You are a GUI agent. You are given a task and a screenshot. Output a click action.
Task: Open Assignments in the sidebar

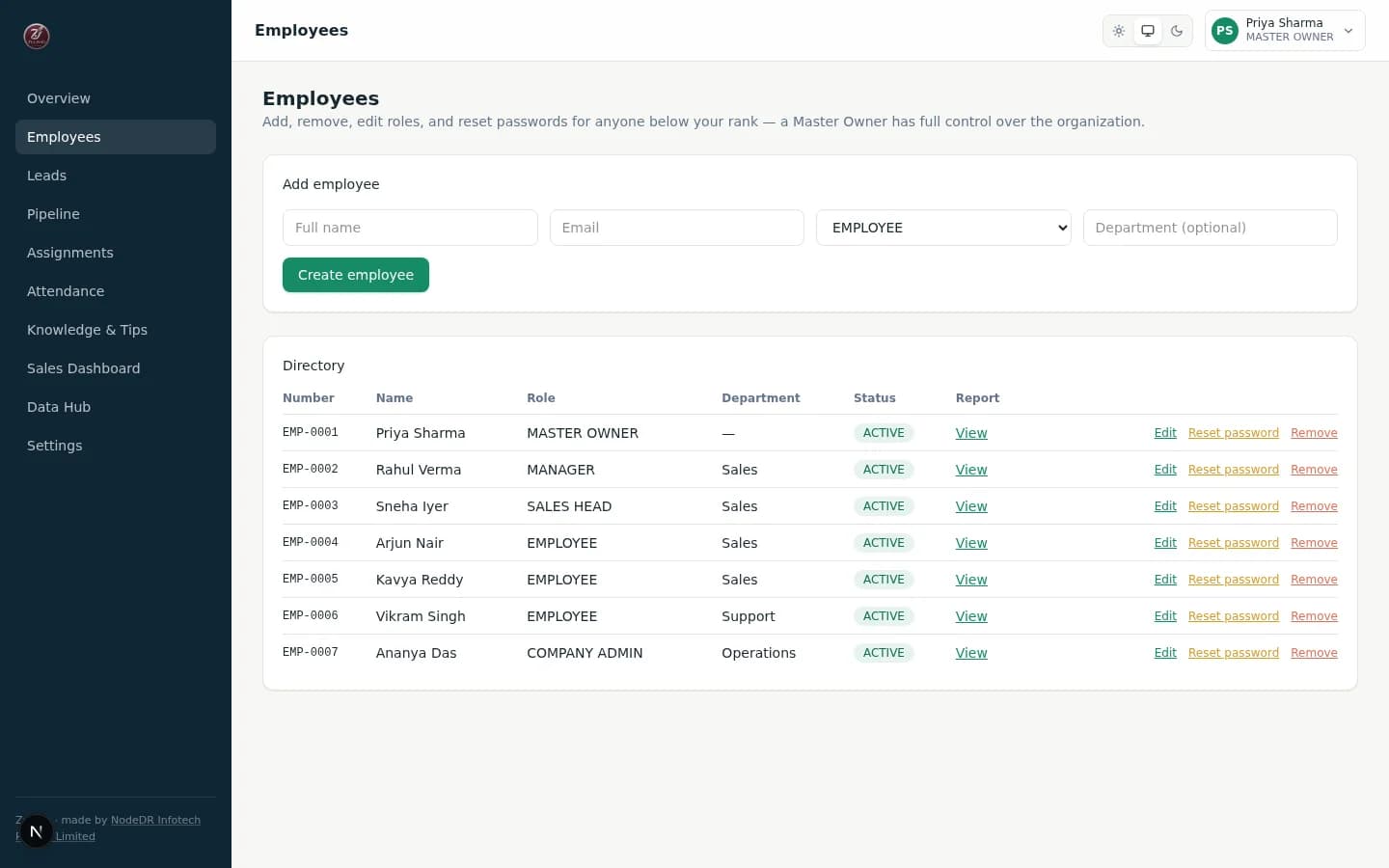(x=116, y=253)
